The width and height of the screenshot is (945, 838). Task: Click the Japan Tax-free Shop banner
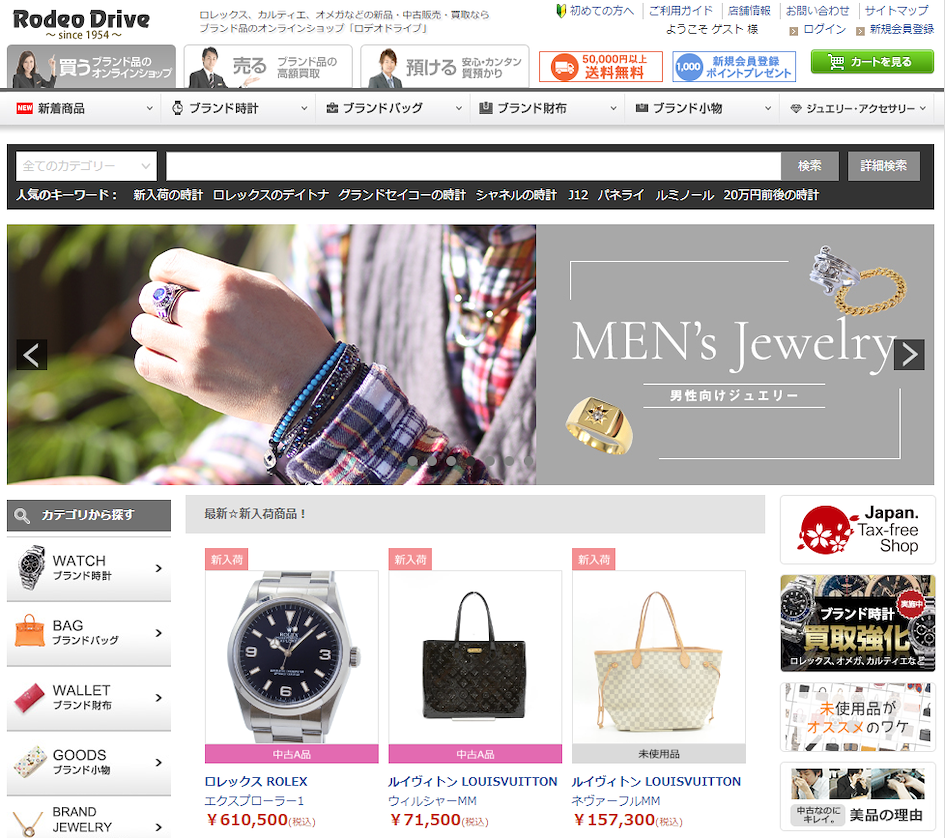[858, 530]
